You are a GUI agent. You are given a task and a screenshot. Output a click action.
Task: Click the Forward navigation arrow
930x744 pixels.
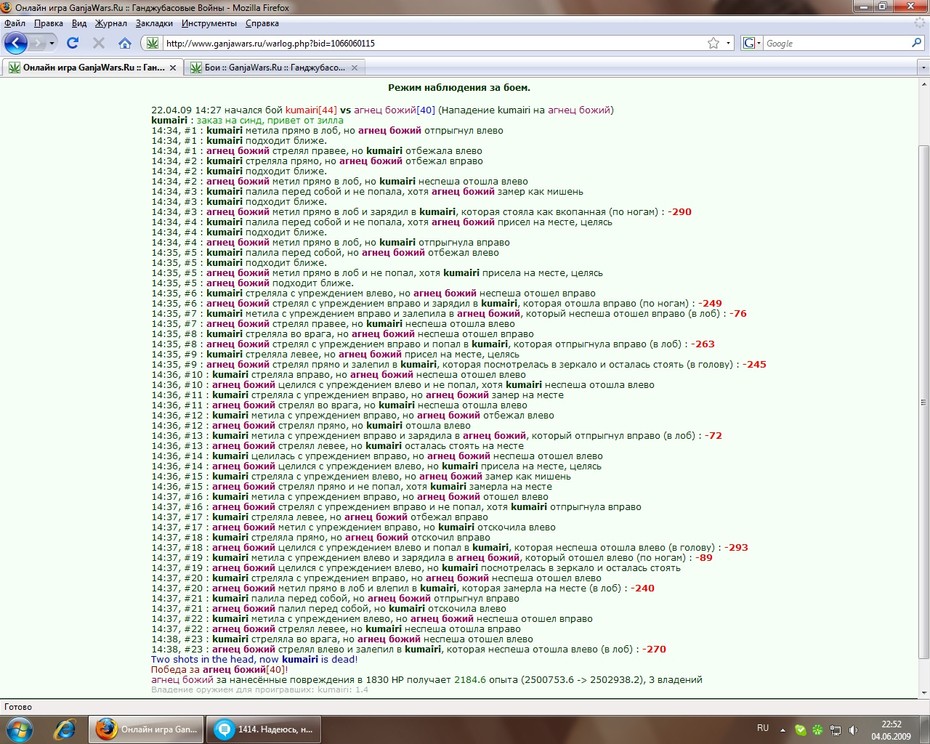point(37,43)
